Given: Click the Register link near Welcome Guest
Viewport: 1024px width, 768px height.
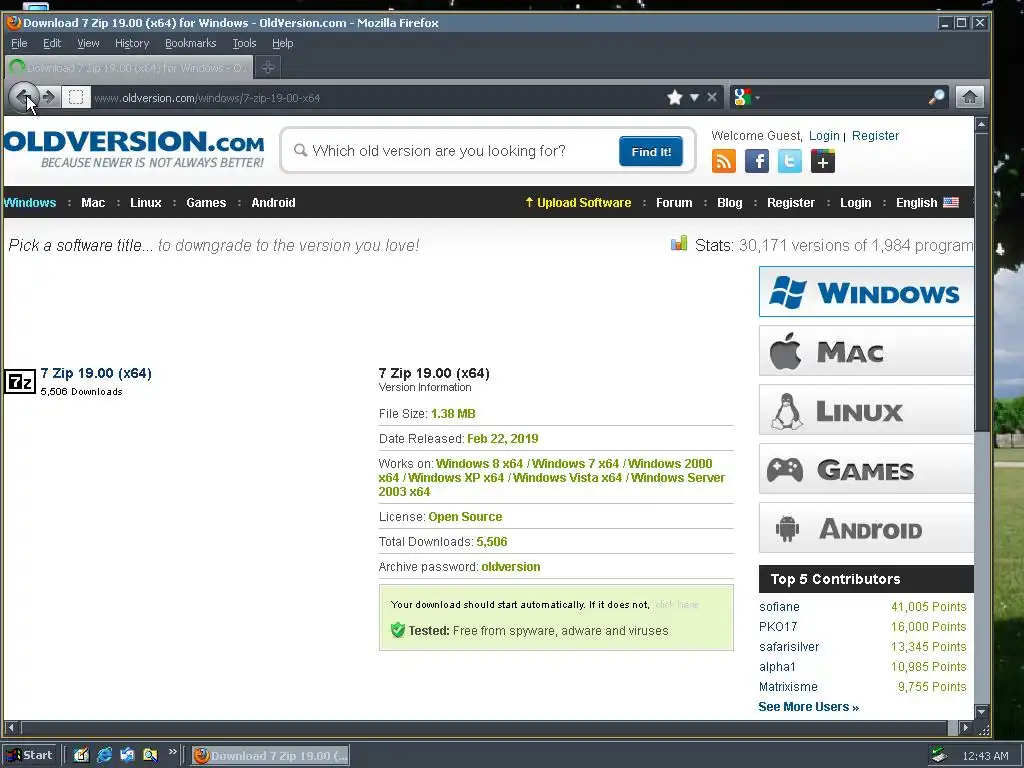Looking at the screenshot, I should [x=875, y=135].
